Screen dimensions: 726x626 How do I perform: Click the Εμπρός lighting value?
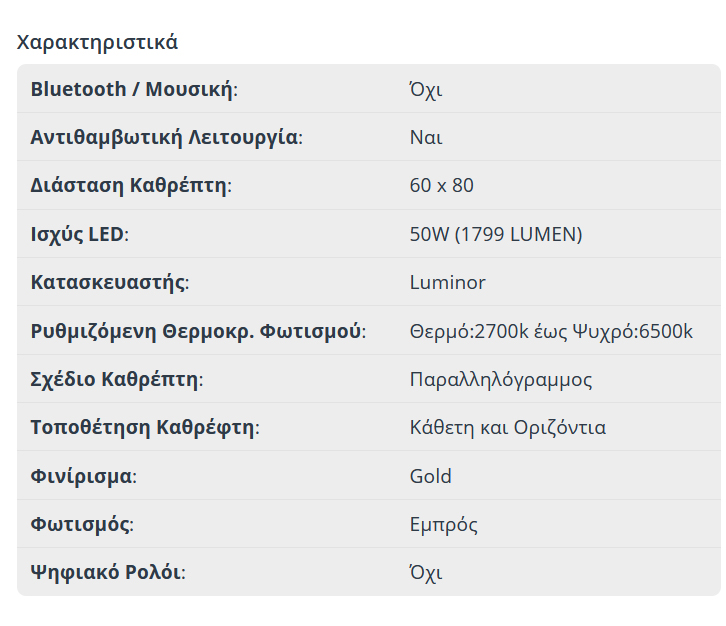click(444, 524)
